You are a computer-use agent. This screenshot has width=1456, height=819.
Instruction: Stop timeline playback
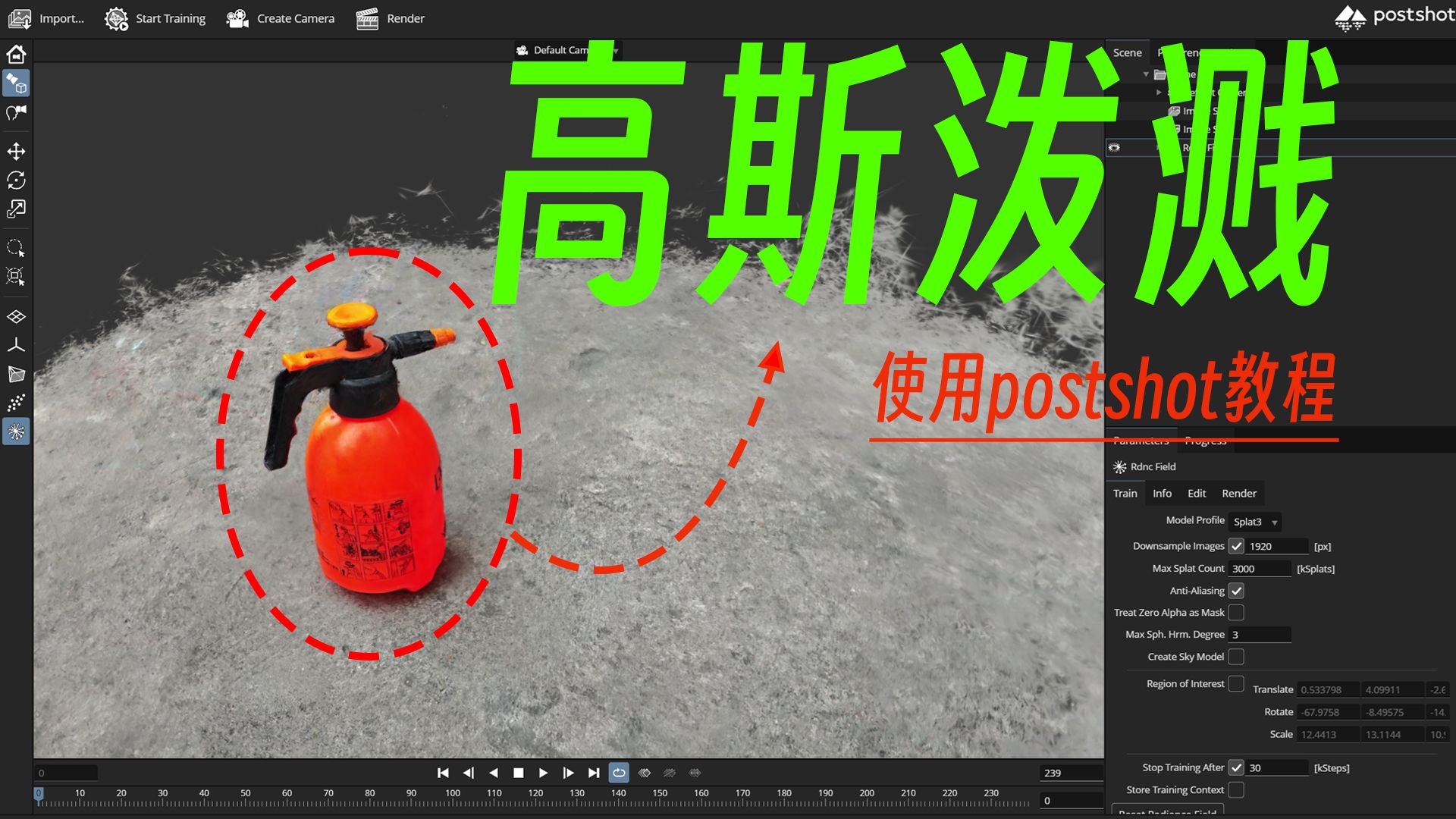(x=519, y=773)
